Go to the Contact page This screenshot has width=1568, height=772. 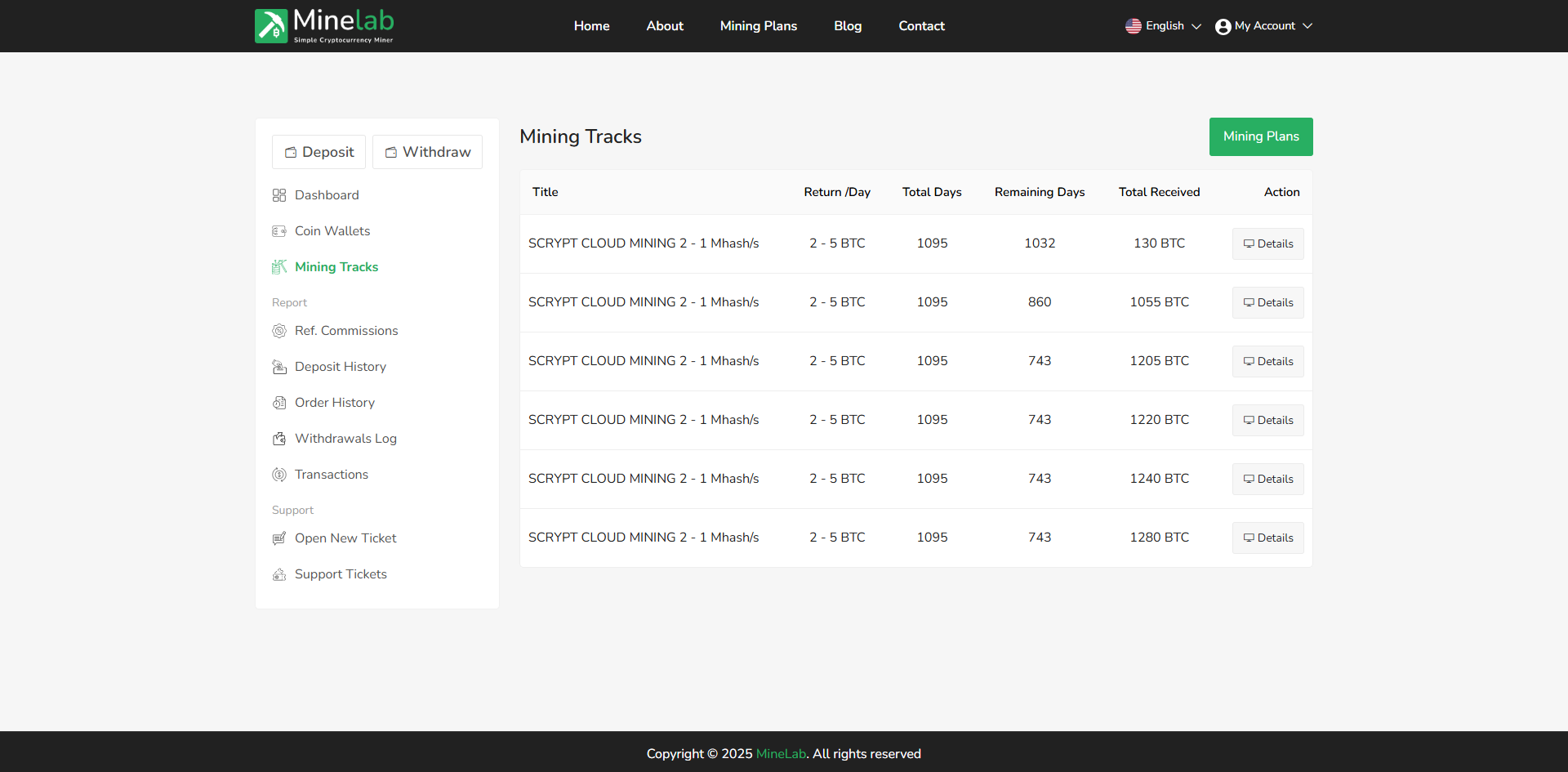pos(921,25)
